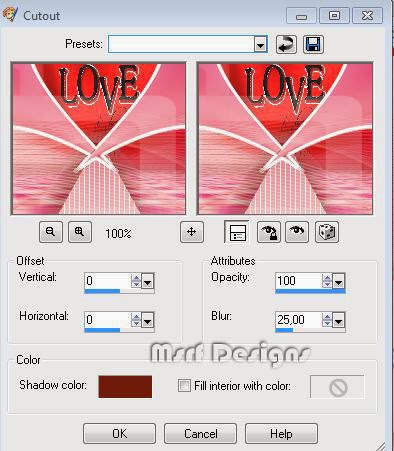Click the proof eye icon
The width and height of the screenshot is (394, 451).
(x=297, y=232)
